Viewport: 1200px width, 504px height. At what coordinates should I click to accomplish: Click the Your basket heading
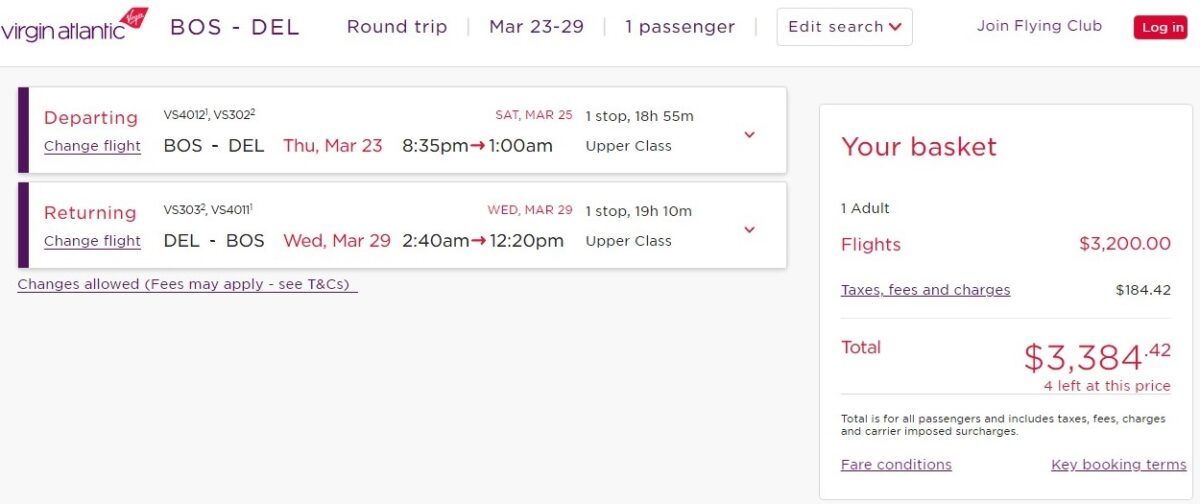coord(919,147)
